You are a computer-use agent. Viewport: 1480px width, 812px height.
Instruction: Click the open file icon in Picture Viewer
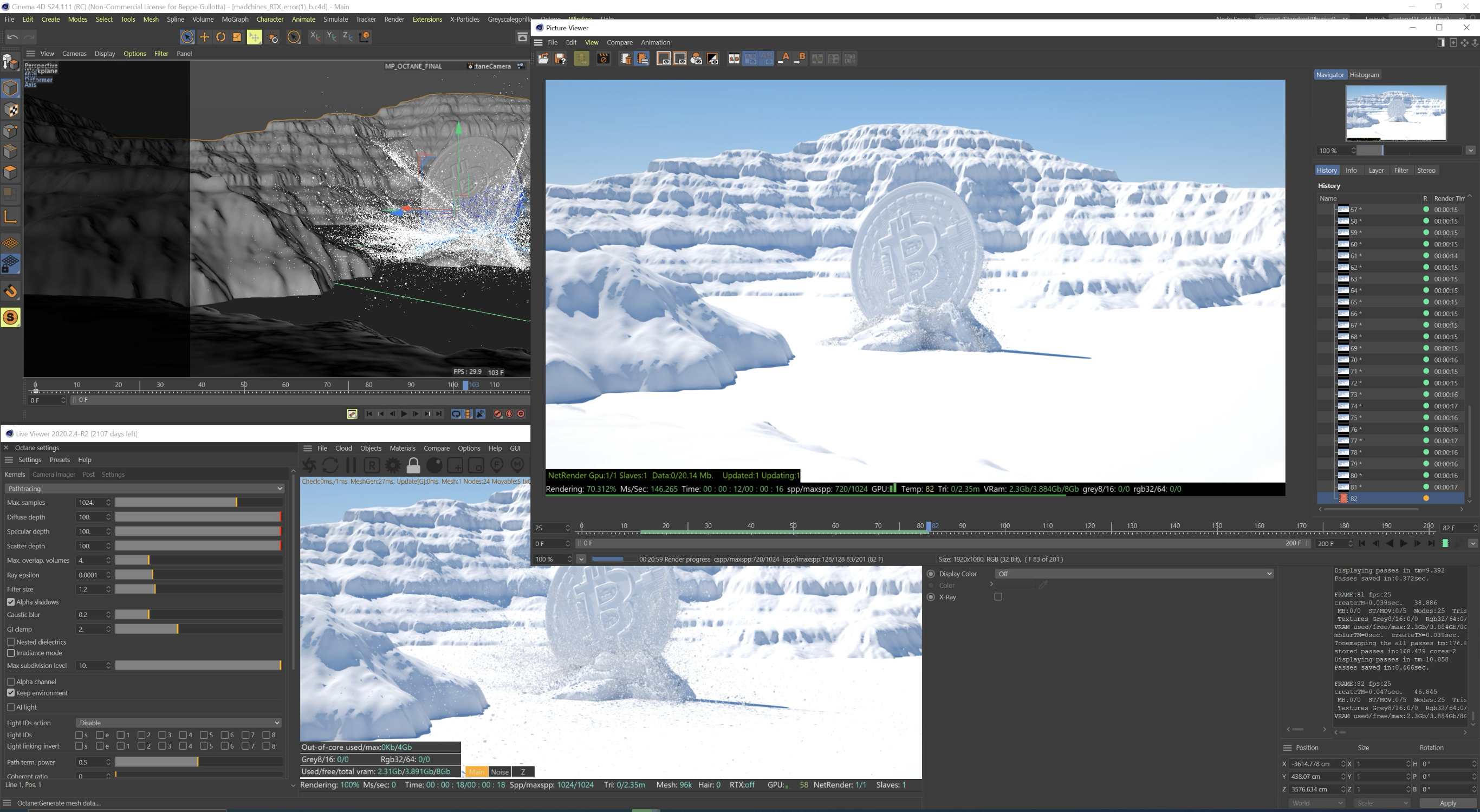543,59
